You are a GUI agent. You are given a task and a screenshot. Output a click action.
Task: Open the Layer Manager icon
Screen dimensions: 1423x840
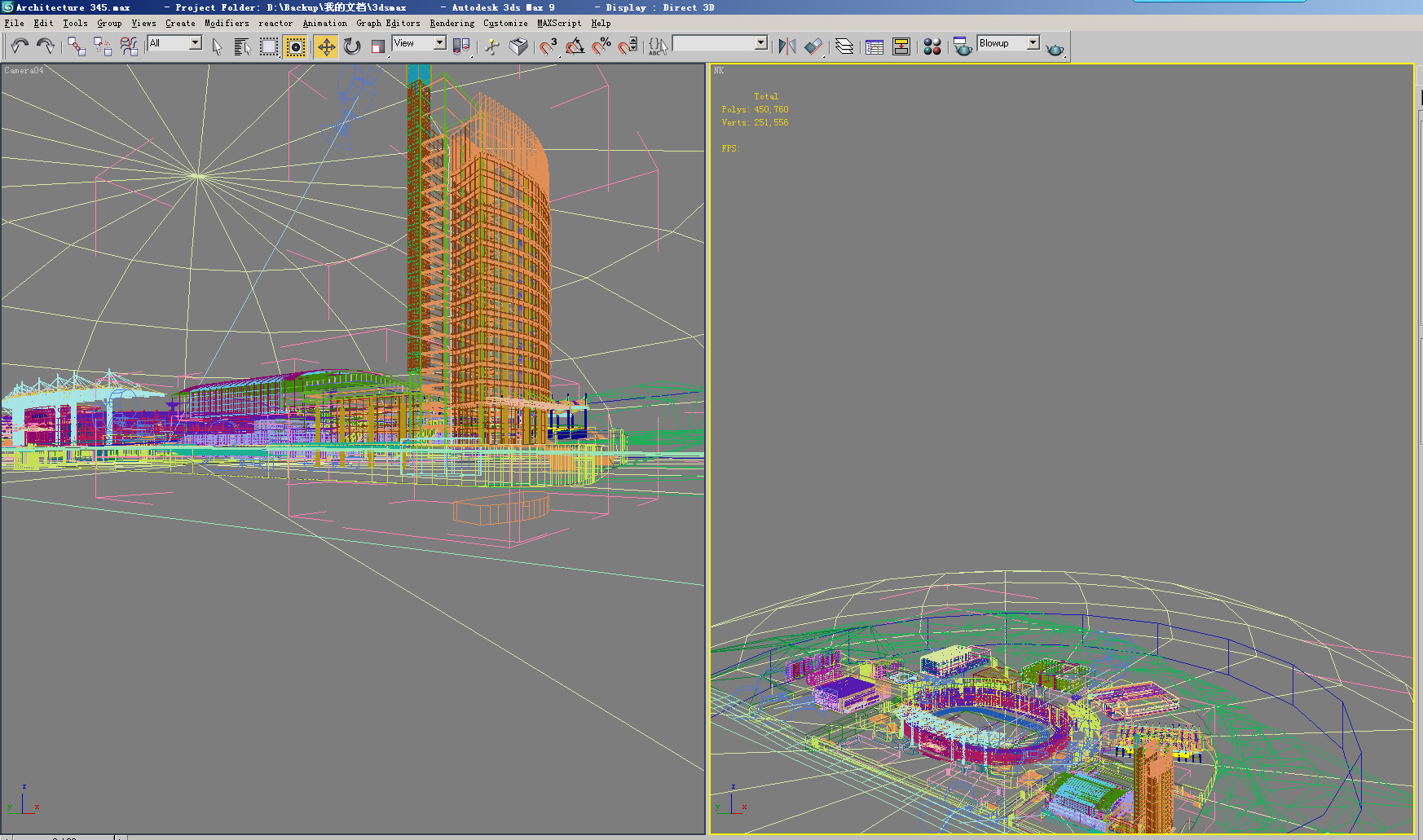[844, 46]
